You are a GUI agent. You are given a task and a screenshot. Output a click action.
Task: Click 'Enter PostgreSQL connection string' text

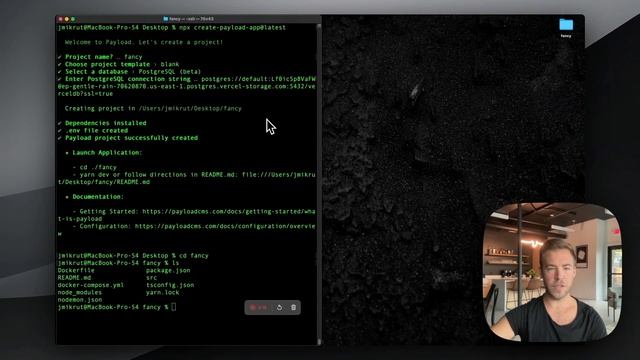[x=128, y=79]
